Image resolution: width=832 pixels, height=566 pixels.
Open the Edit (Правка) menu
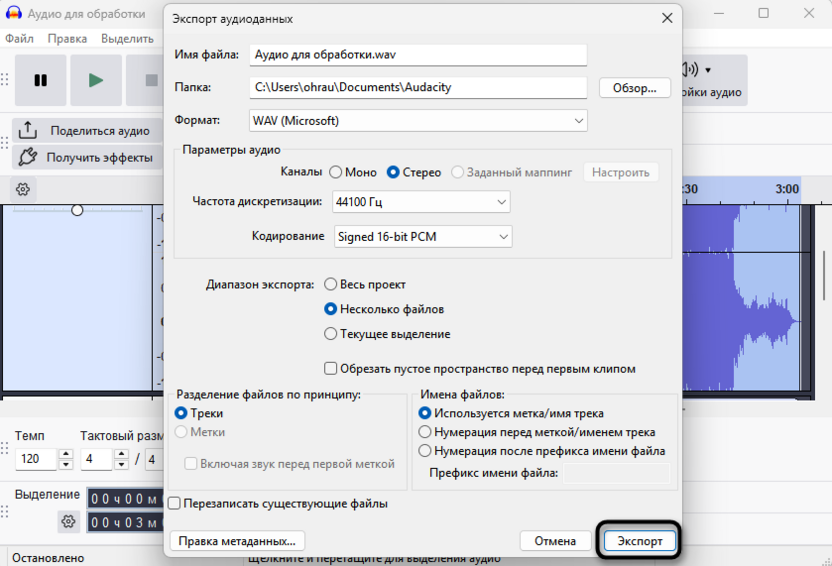pos(67,39)
